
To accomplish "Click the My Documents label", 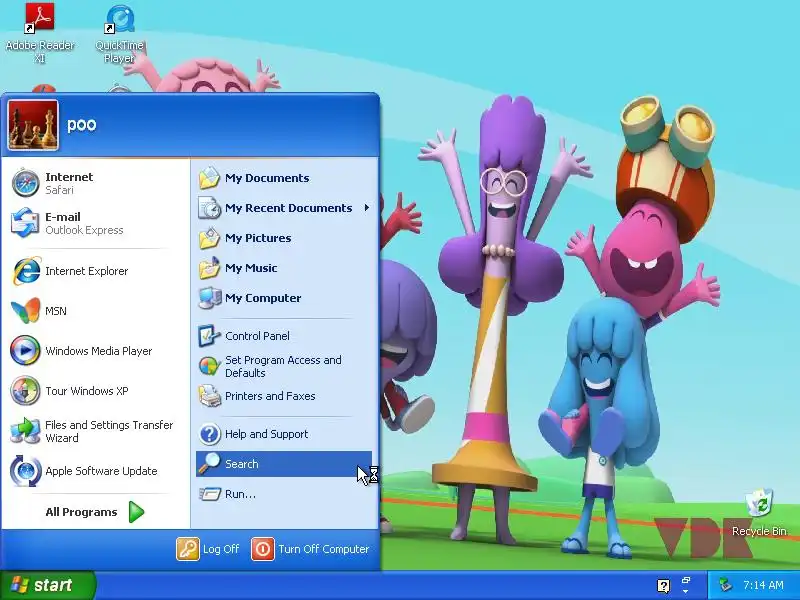I will coord(267,178).
